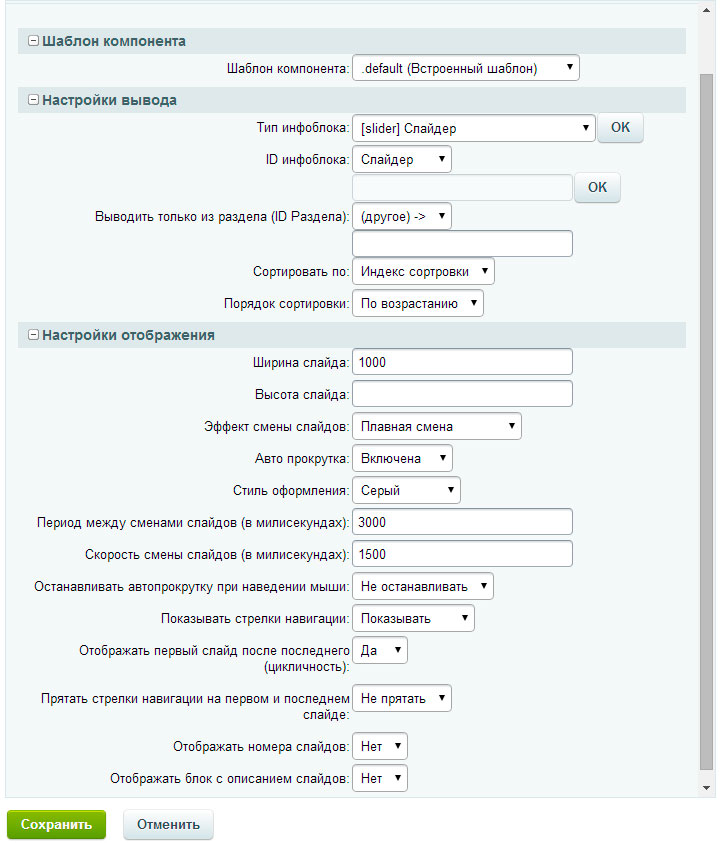Screen dimensions: 720x843
Task: Open the Стиль оформления dropdown
Action: [406, 490]
